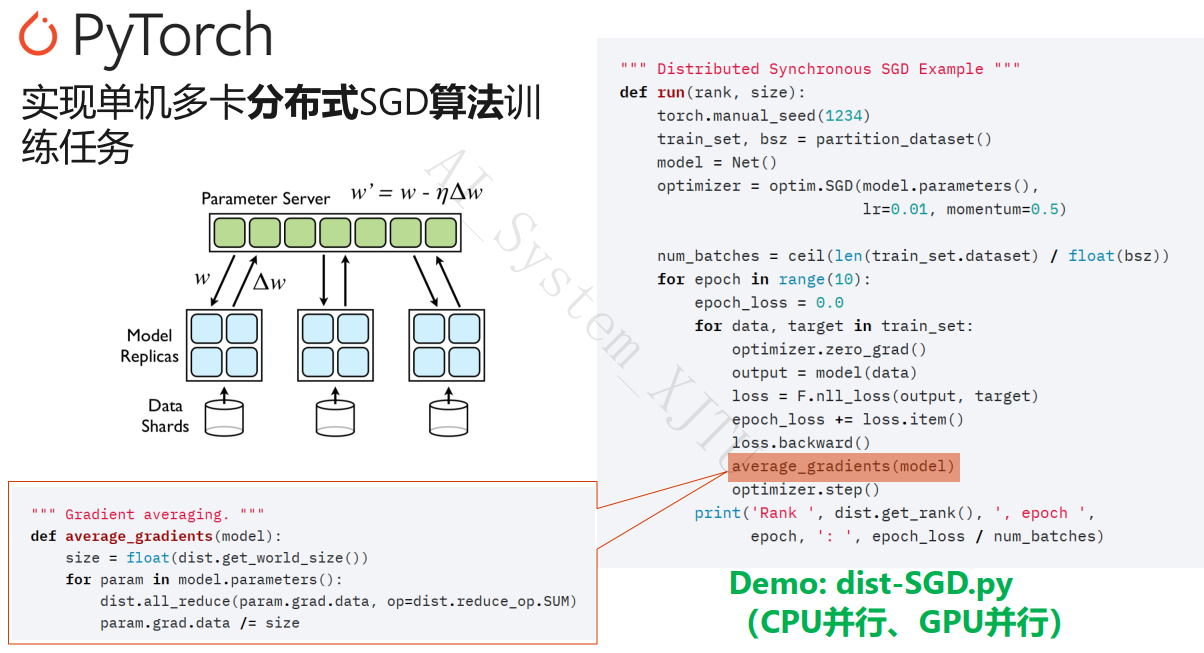Select the green "(CPU并行、GPU并行)" caption
1204x653 pixels.
tap(903, 622)
